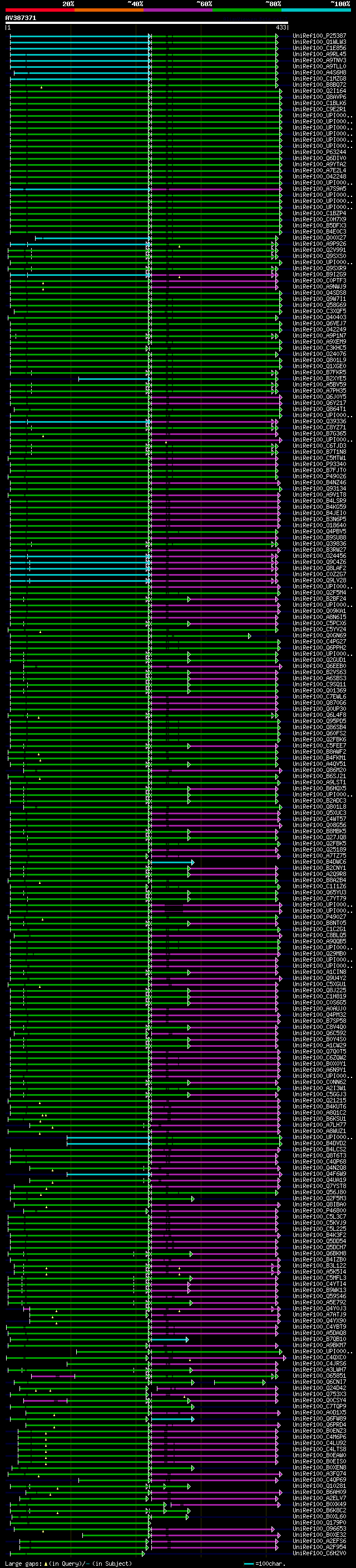Click the cyan ~100% identity legend bar
356x1568 pixels.
tap(316, 10)
